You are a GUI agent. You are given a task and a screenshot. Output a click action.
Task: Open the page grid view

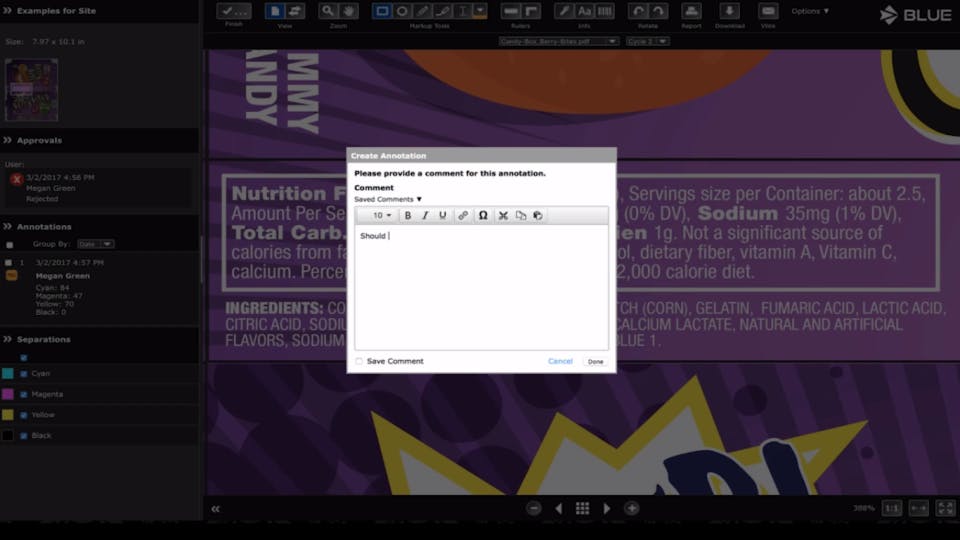pyautogui.click(x=583, y=508)
